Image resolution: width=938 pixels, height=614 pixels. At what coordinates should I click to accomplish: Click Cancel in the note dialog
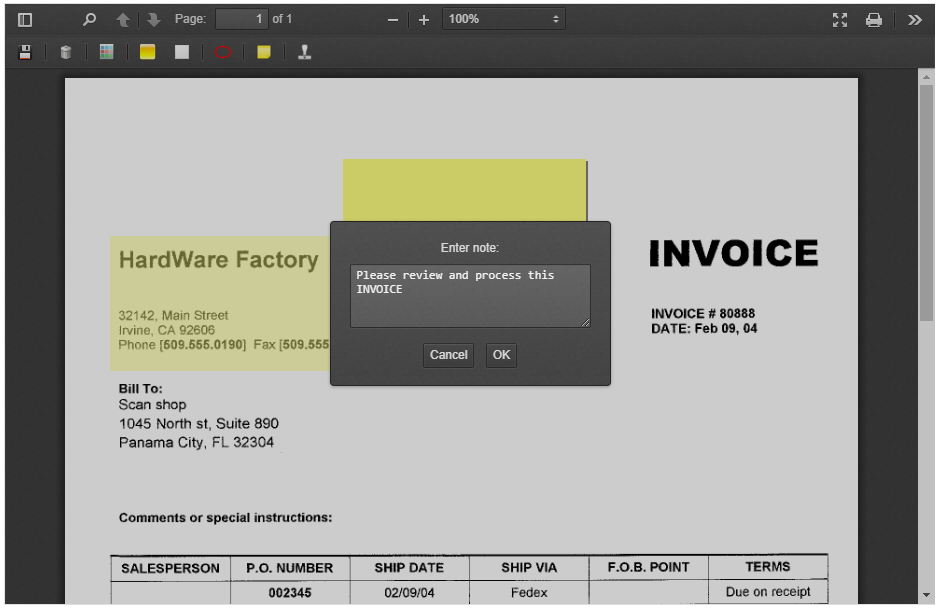[448, 355]
